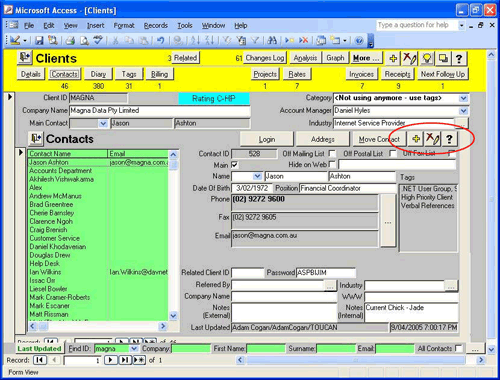
Task: Open the Invoices tab
Action: coord(362,74)
